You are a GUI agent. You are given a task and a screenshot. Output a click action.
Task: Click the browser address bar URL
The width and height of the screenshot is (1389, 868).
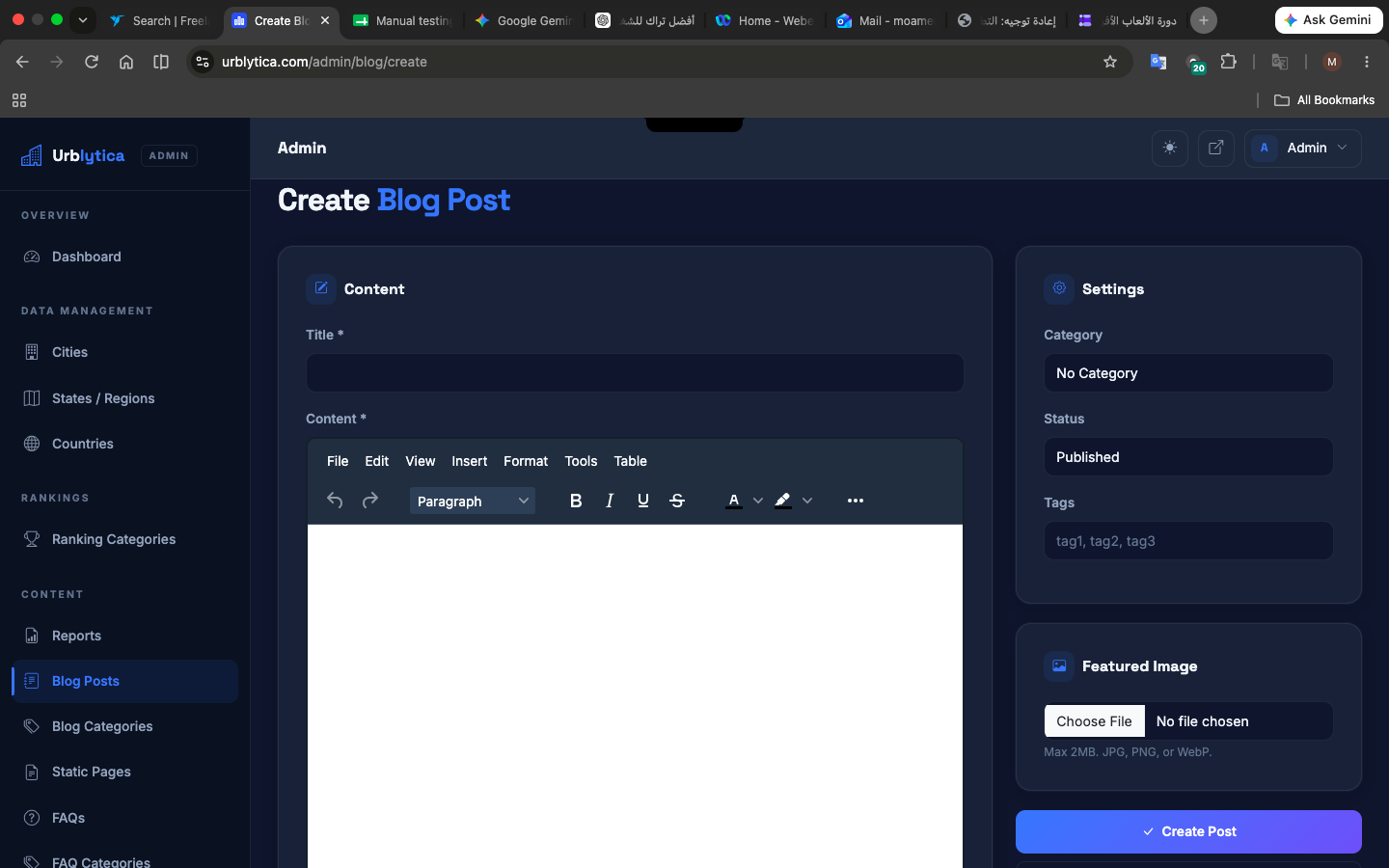tap(324, 62)
